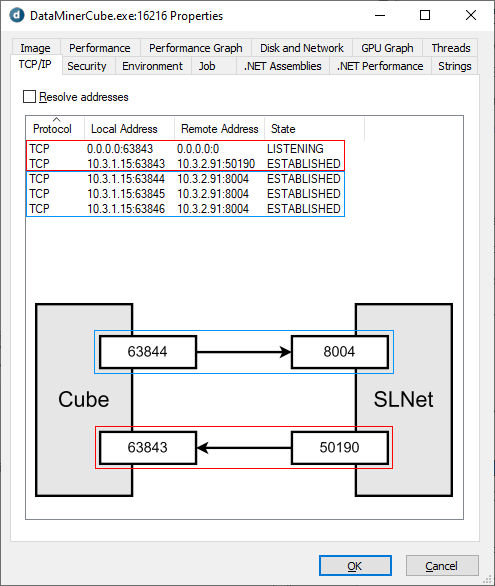The width and height of the screenshot is (495, 586).
Task: Switch to the Strings tab
Action: (455, 66)
